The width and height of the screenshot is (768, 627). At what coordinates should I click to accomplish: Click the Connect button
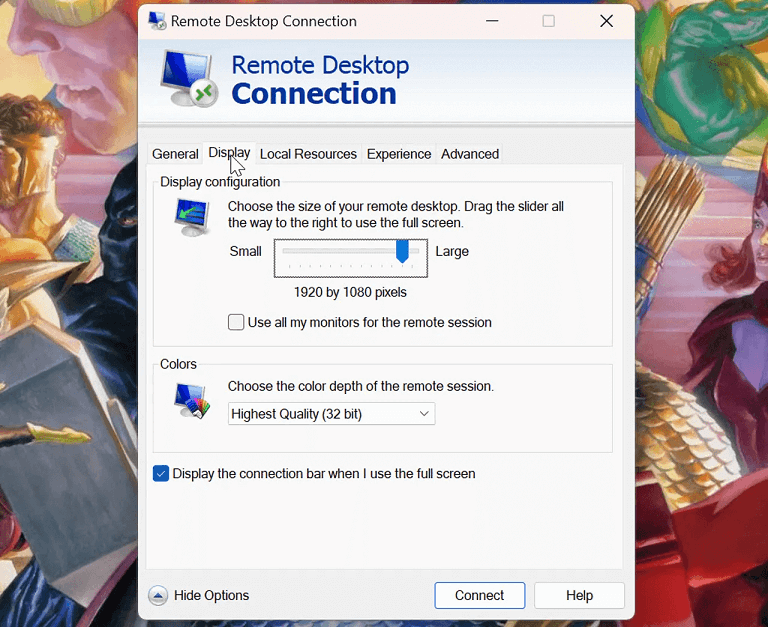[x=480, y=595]
